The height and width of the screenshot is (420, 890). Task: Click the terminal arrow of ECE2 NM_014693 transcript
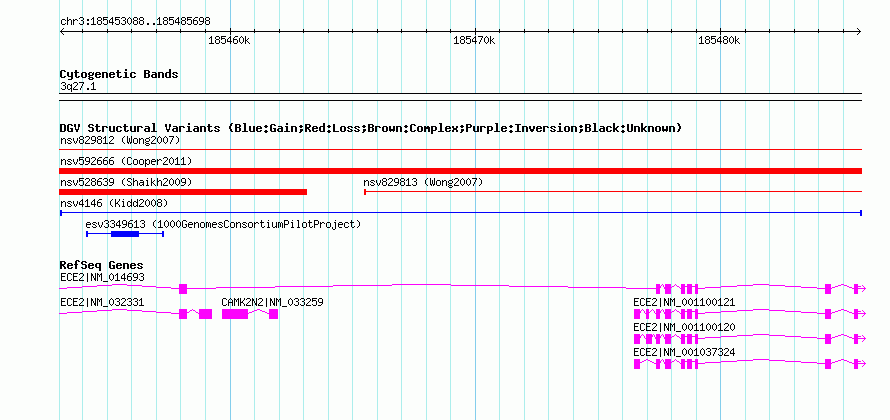(x=862, y=289)
